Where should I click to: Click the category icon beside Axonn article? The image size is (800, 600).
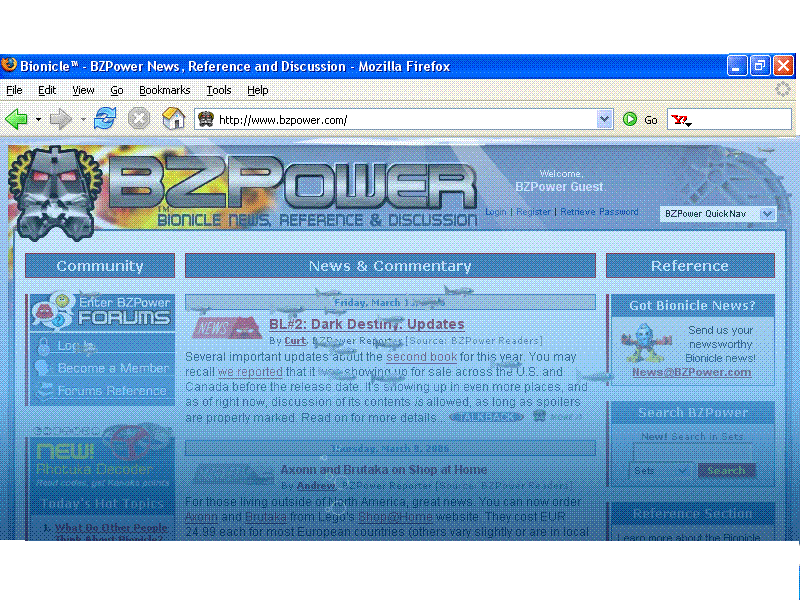[x=233, y=474]
